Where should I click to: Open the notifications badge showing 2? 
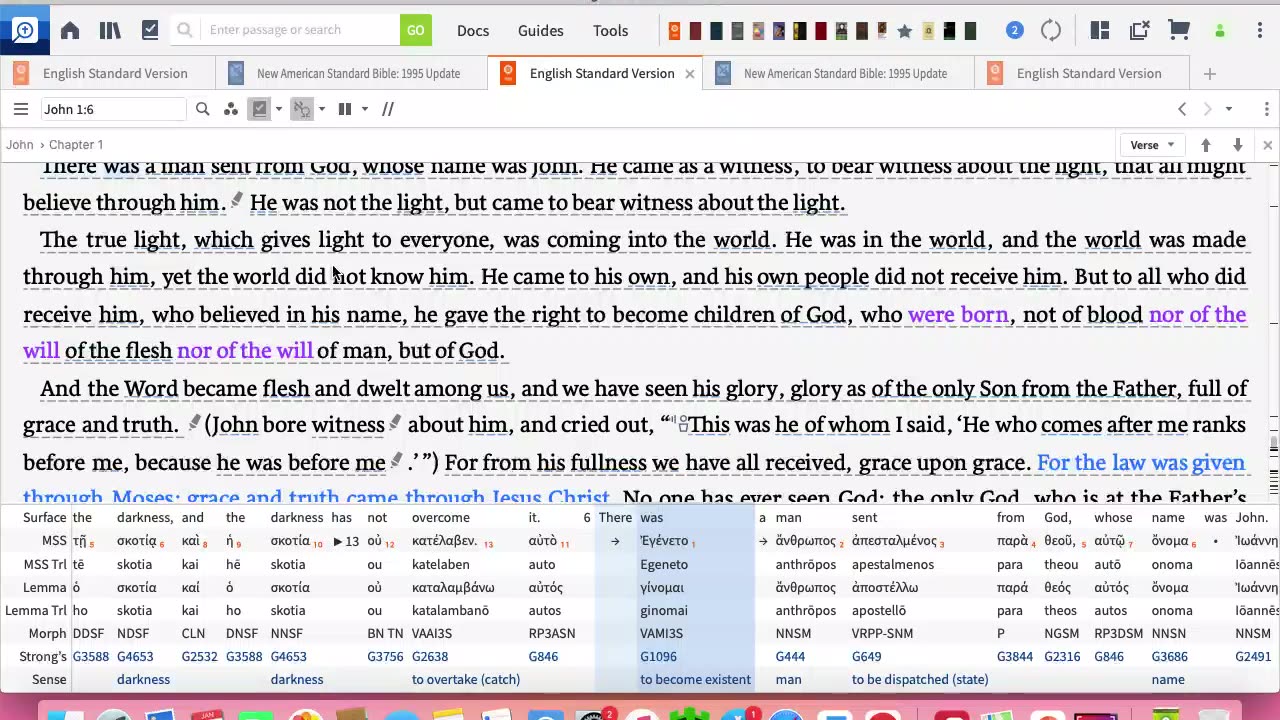coord(1014,30)
